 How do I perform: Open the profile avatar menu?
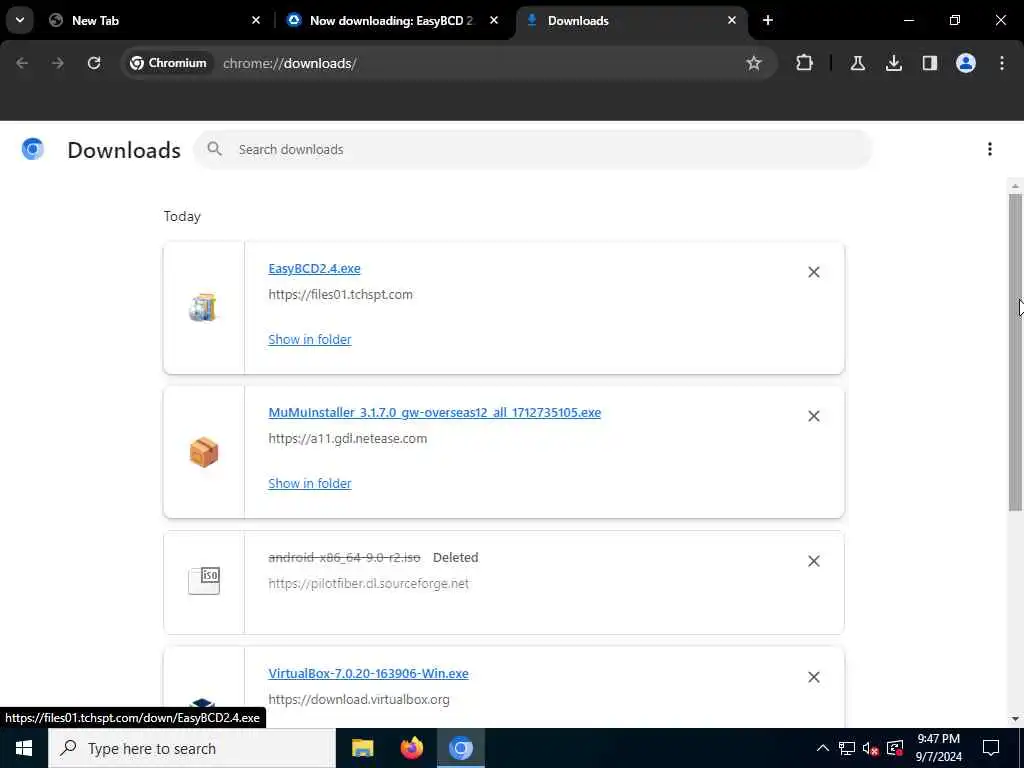965,63
